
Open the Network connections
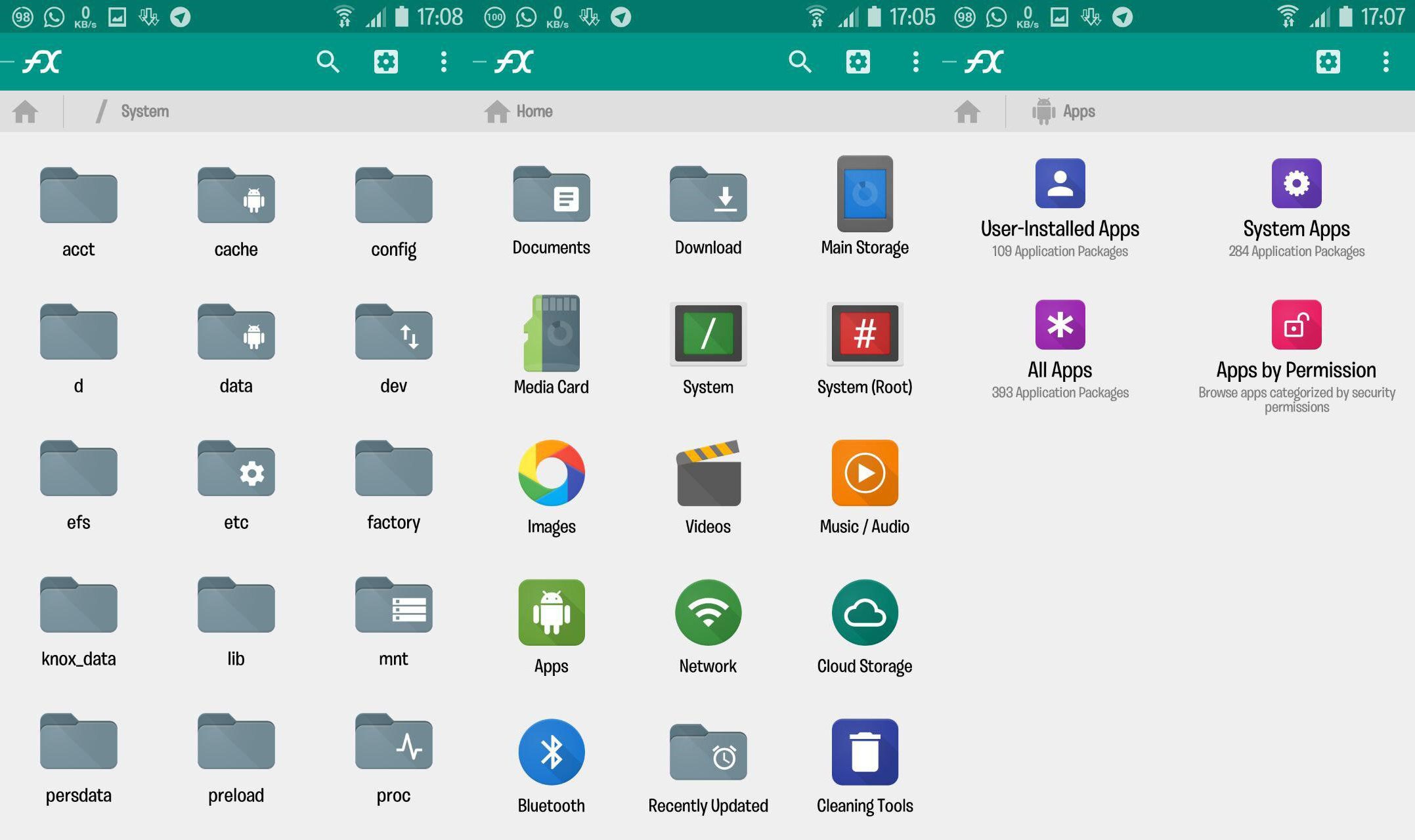click(x=708, y=612)
